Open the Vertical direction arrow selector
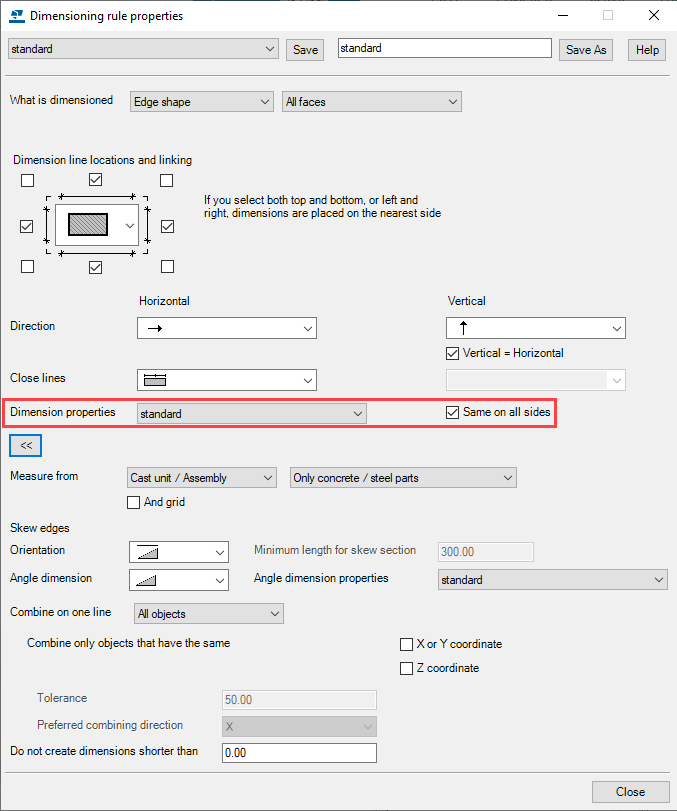 tap(535, 327)
